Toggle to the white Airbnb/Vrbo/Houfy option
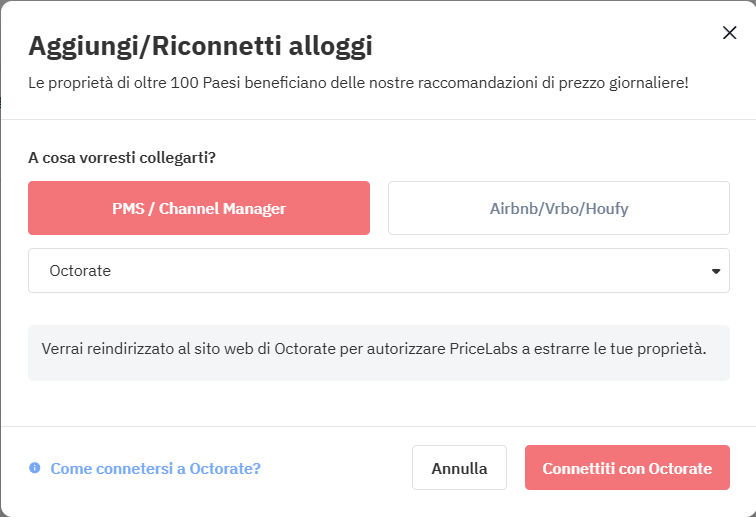 (x=559, y=208)
